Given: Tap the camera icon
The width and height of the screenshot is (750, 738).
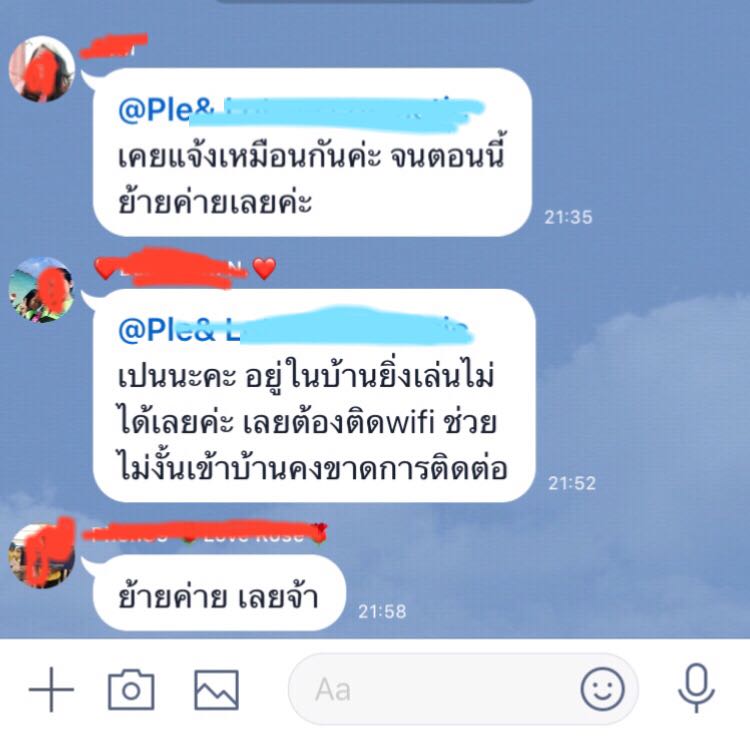Looking at the screenshot, I should [x=131, y=689].
